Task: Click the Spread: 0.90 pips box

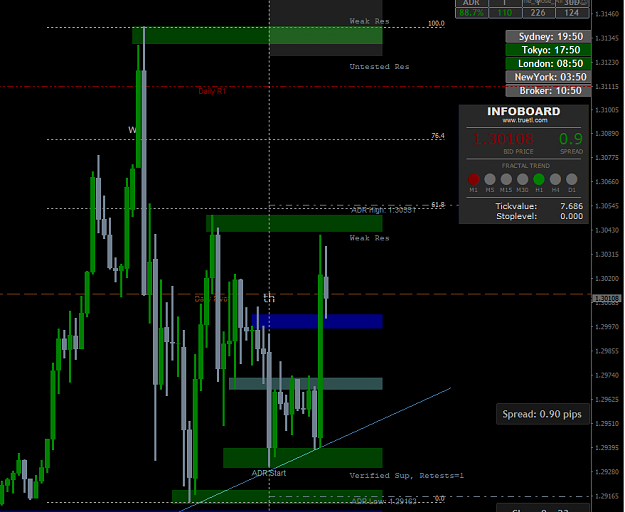Action: (x=542, y=414)
